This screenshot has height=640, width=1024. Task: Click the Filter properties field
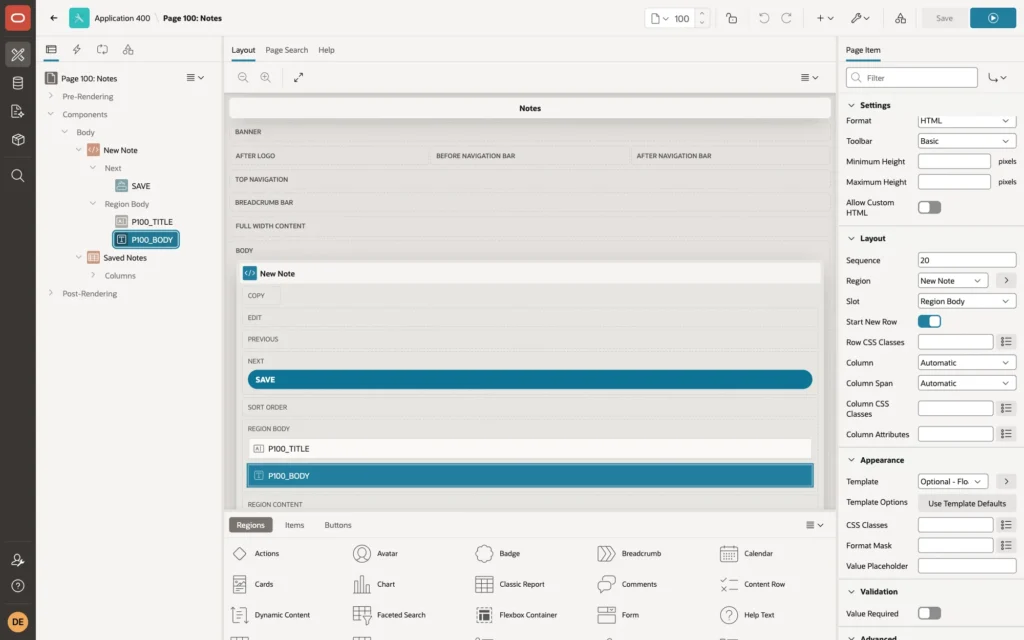click(912, 78)
